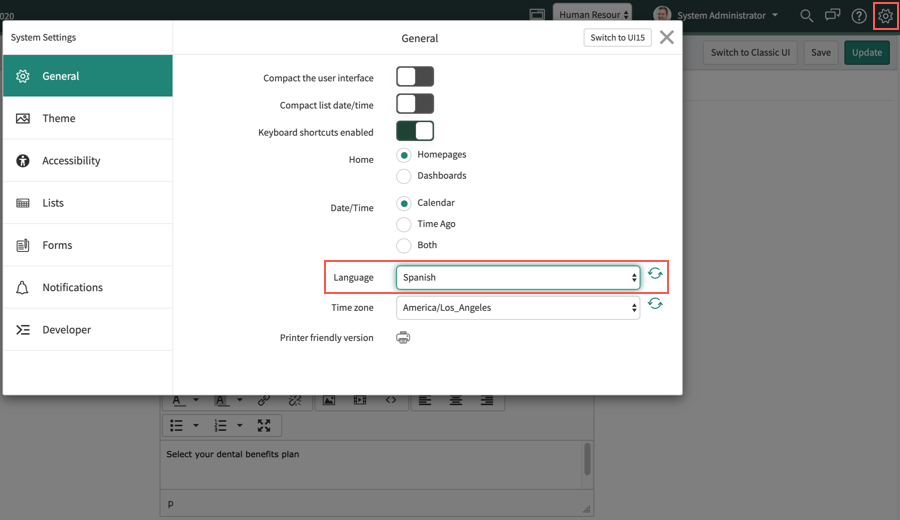This screenshot has height=520, width=900.
Task: Click the numbered list icon in editor
Action: coord(220,425)
